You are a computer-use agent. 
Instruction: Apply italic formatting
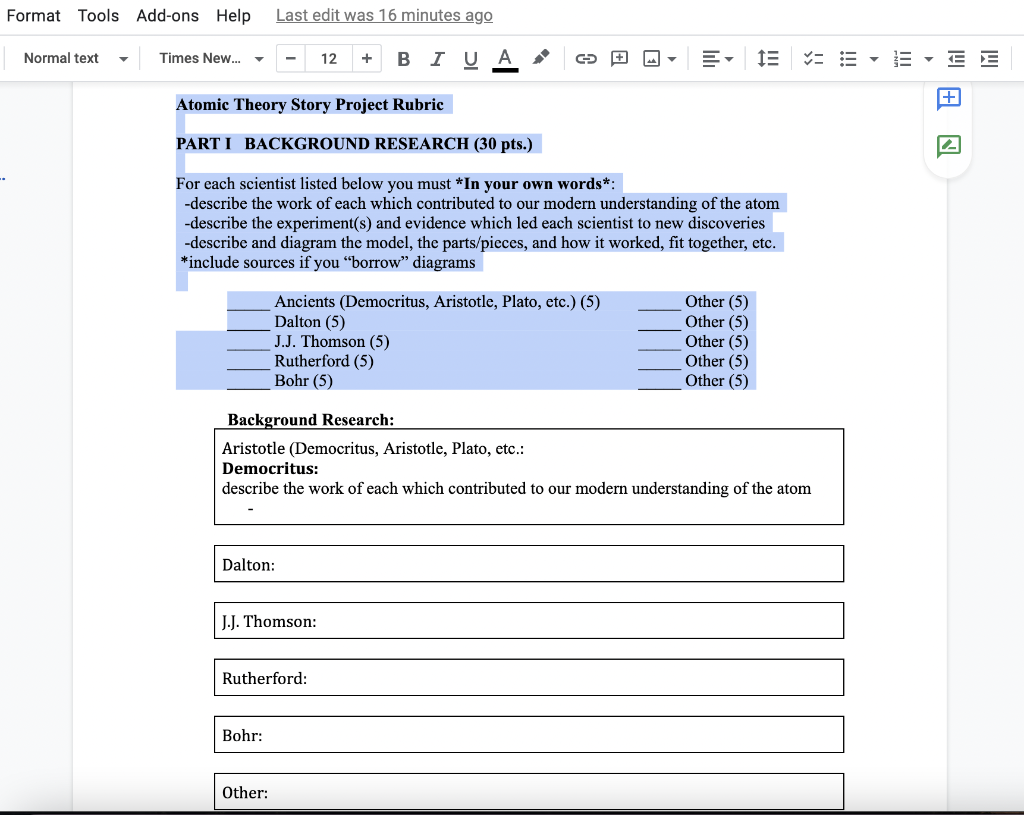pos(437,59)
